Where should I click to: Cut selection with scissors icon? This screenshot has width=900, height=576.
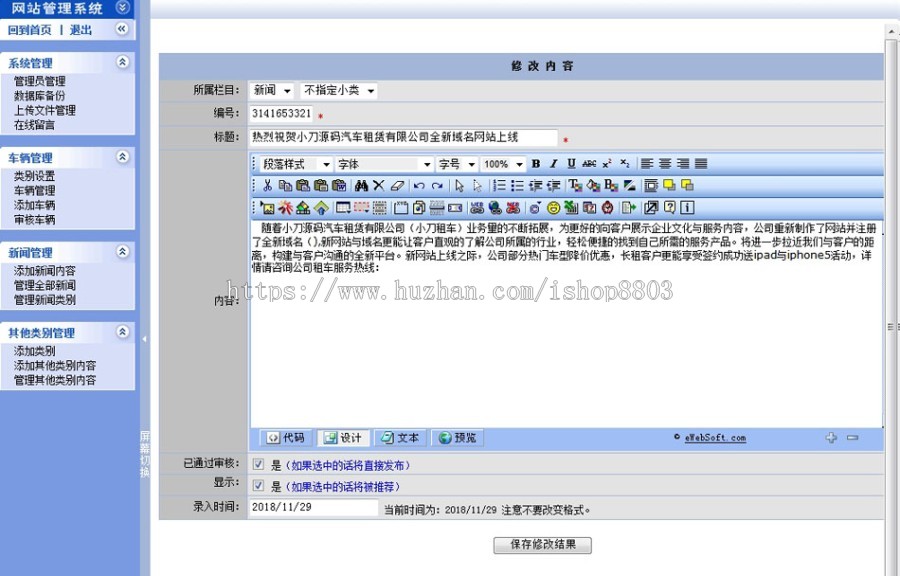tap(267, 185)
